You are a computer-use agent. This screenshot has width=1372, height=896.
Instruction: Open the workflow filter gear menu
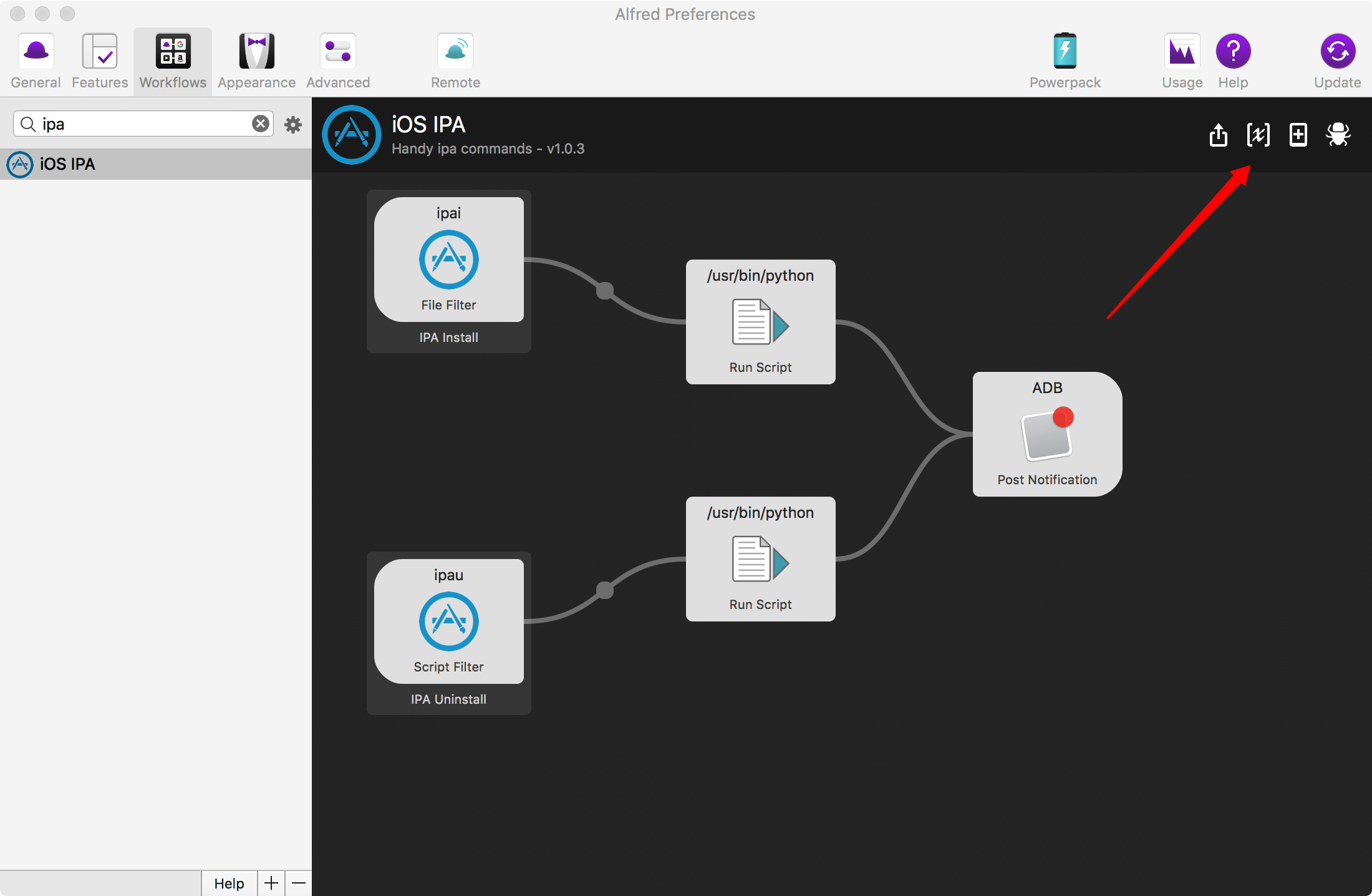point(293,125)
